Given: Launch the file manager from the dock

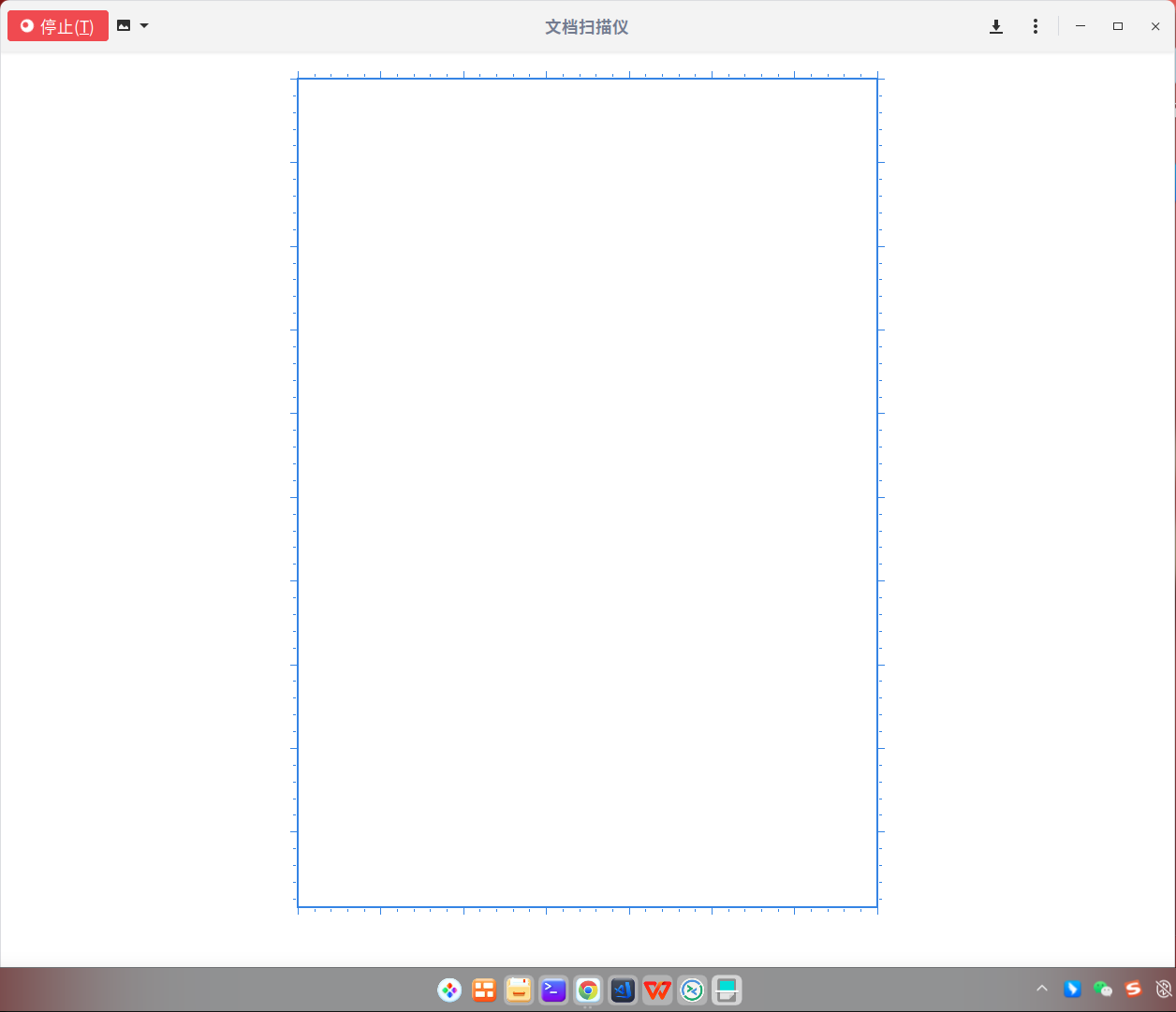Looking at the screenshot, I should pyautogui.click(x=519, y=990).
